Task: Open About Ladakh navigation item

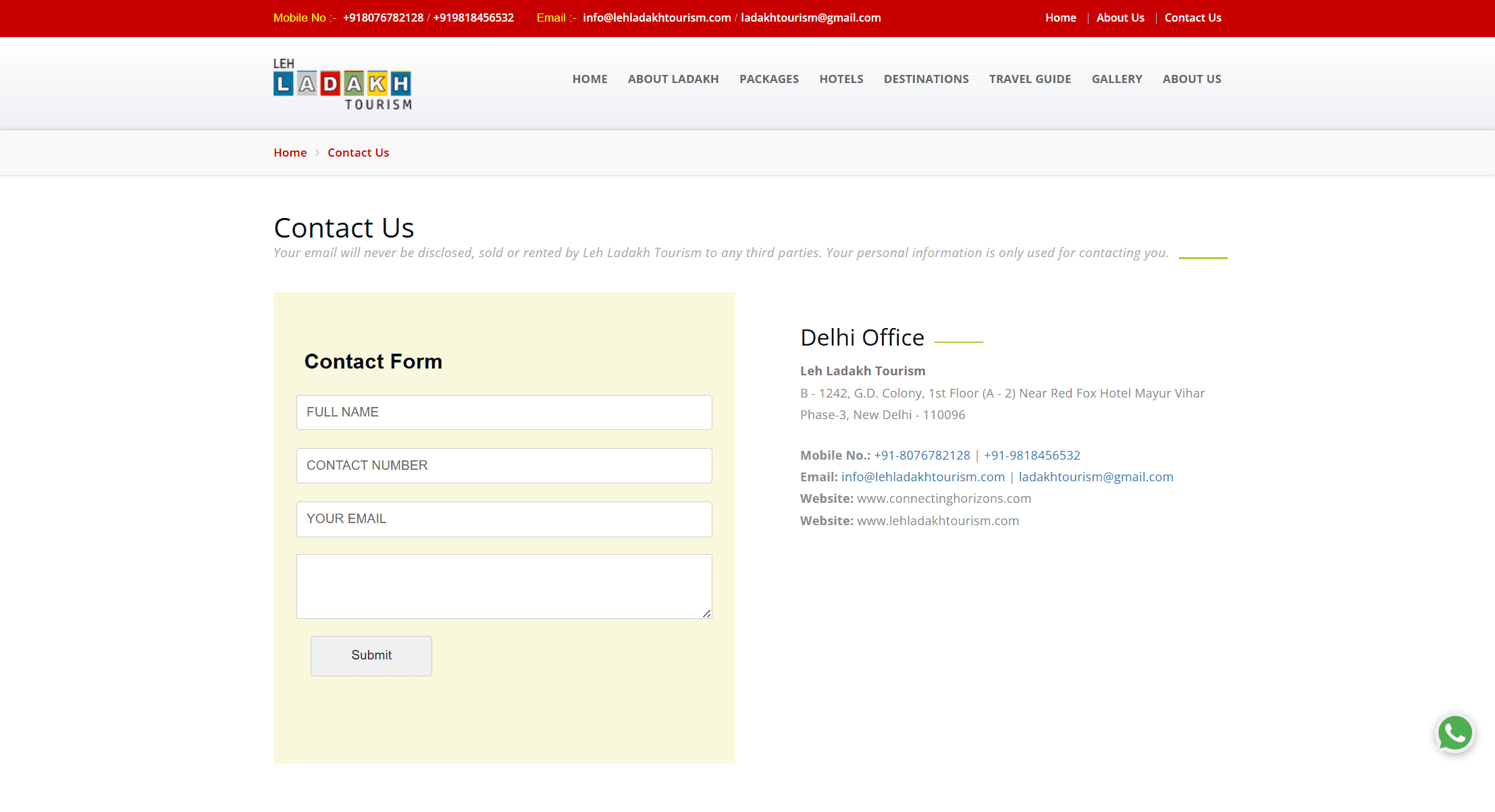Action: [673, 79]
